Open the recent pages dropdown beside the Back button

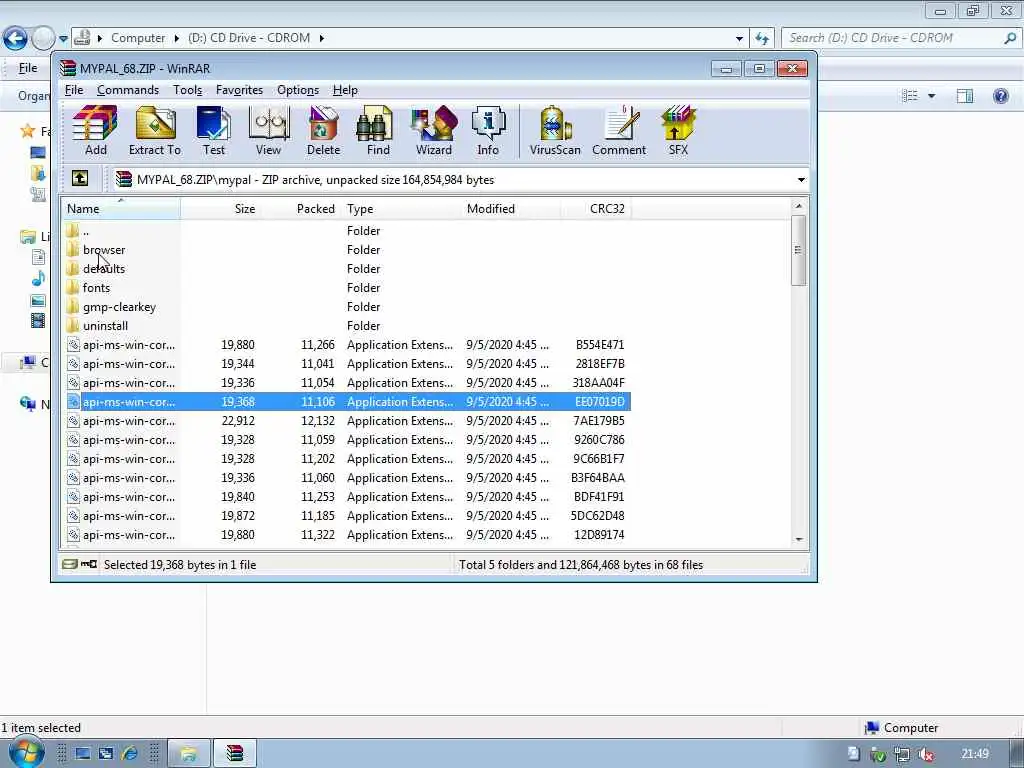pos(63,39)
